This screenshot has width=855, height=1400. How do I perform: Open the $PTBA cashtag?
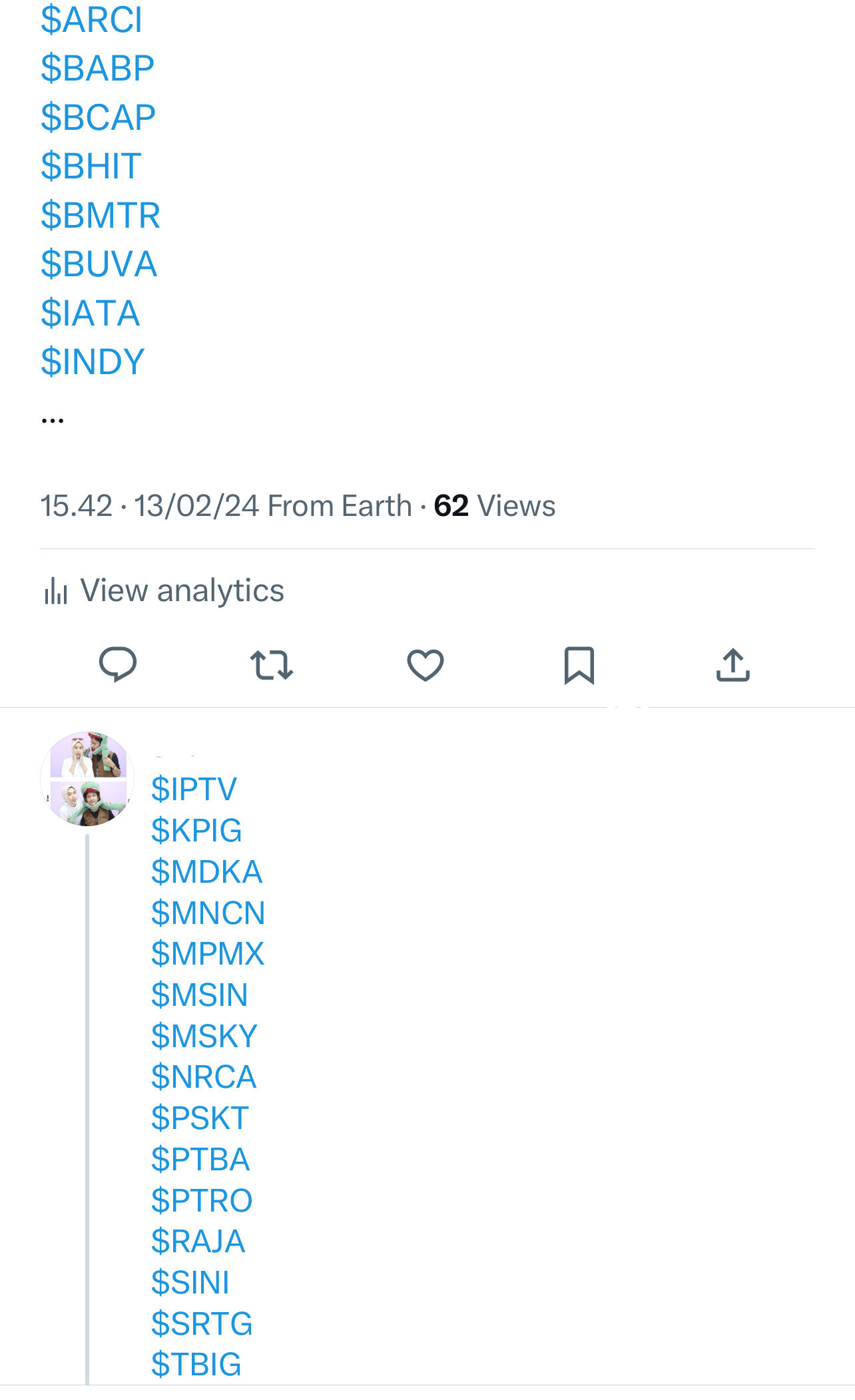[200, 1159]
